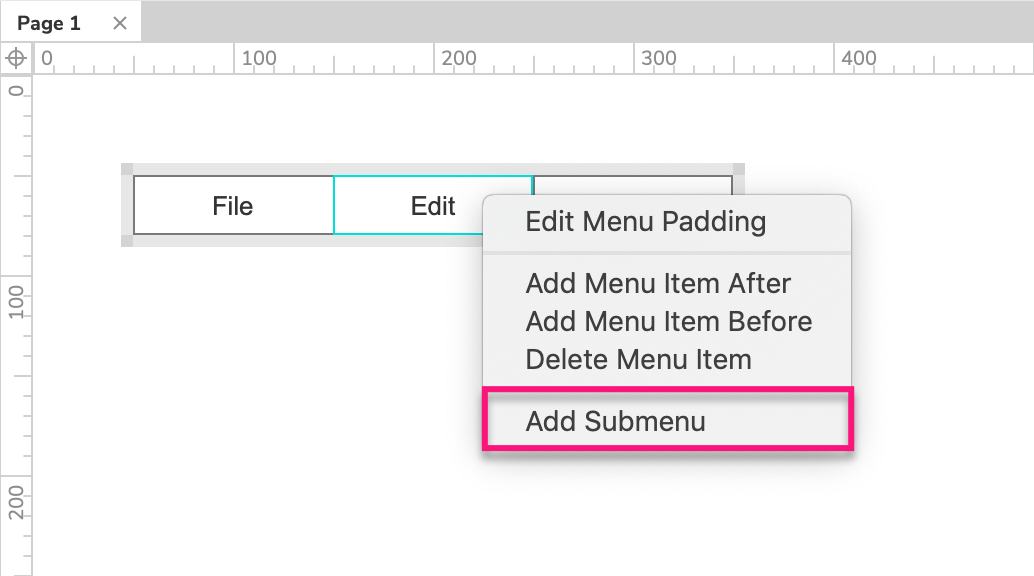Select the File menu item on canvas
The image size is (1034, 576).
point(233,206)
